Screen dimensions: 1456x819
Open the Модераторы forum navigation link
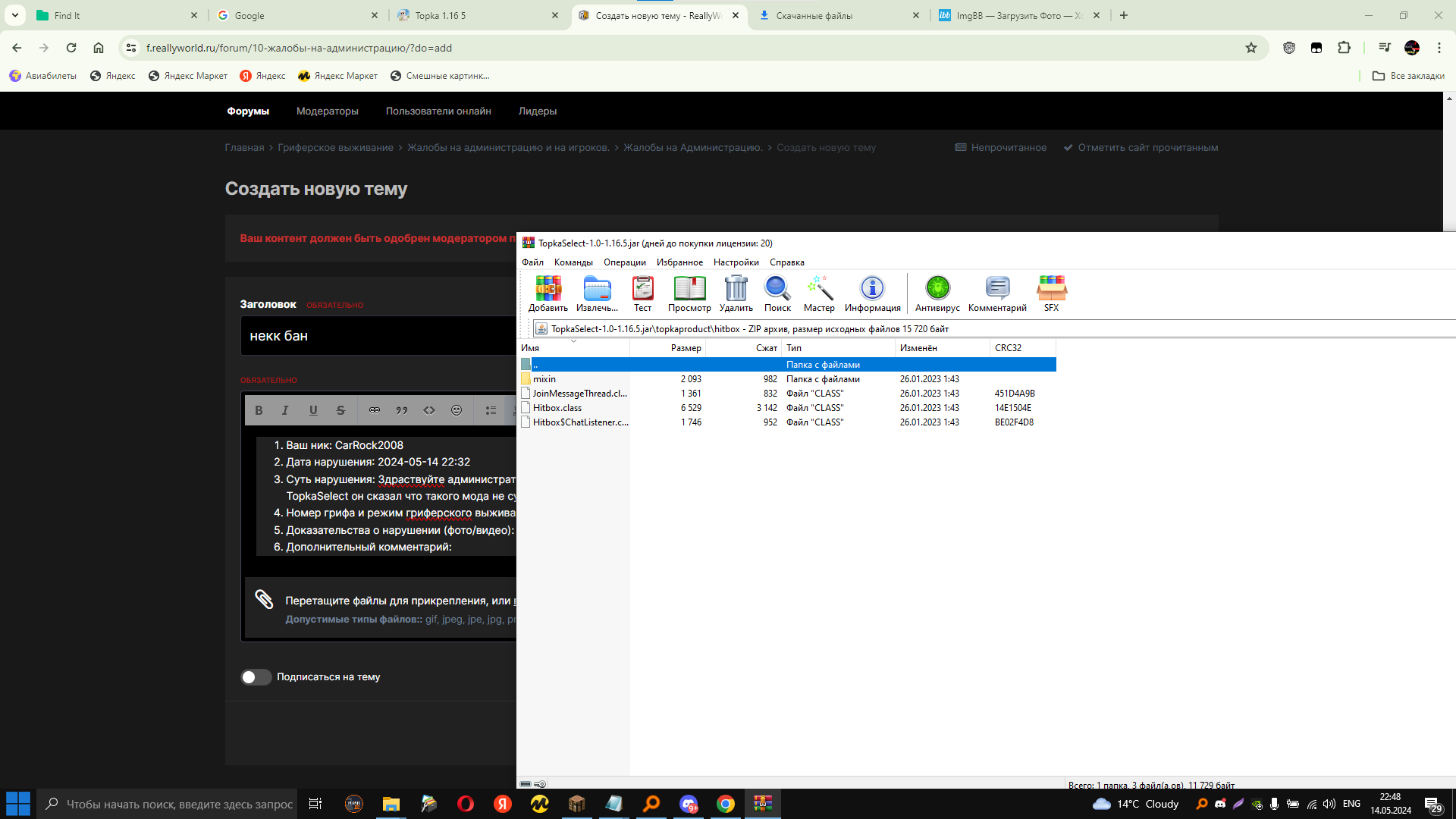click(328, 111)
